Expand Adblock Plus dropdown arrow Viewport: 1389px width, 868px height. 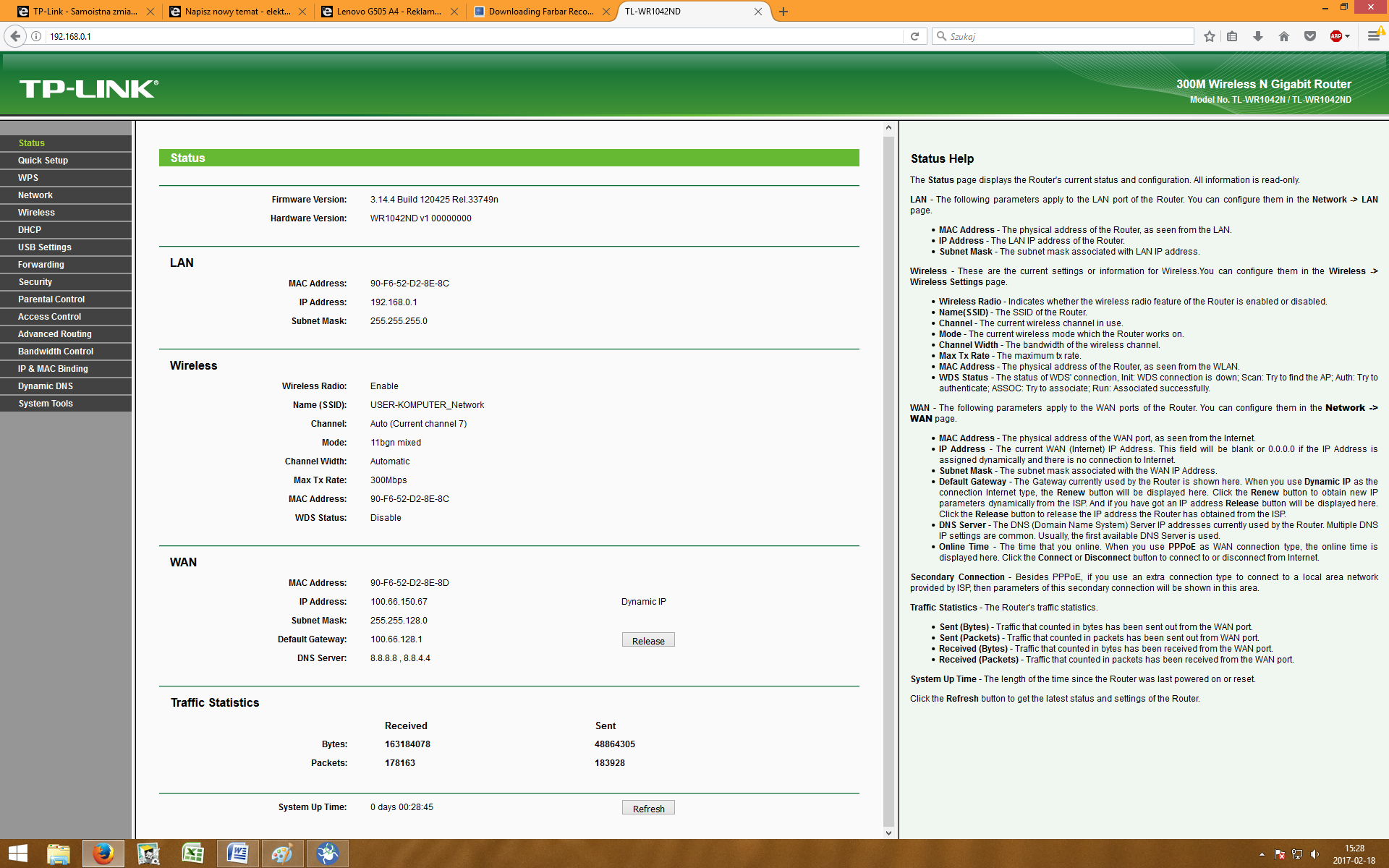[1348, 36]
